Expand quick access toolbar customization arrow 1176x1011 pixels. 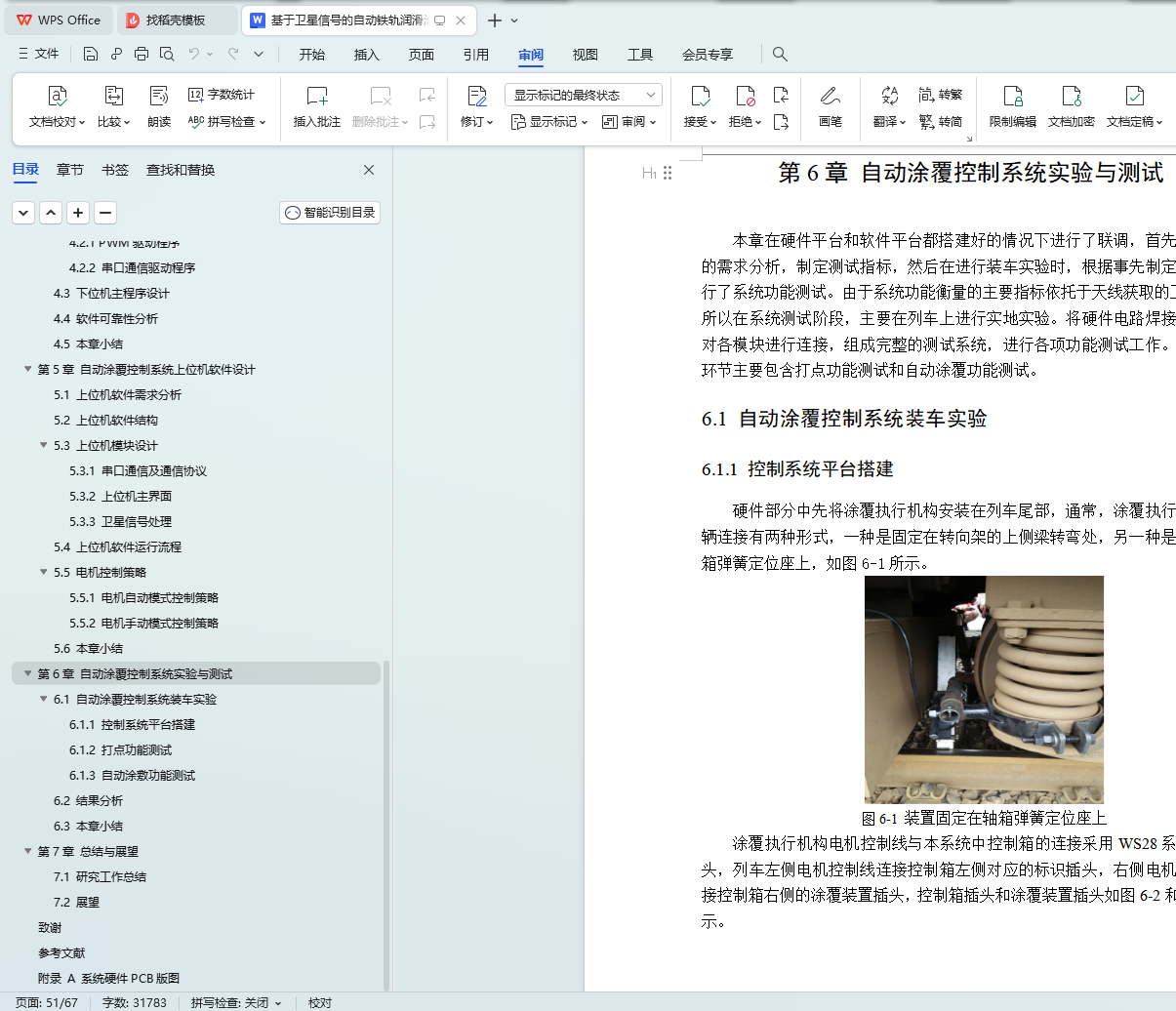pos(259,54)
